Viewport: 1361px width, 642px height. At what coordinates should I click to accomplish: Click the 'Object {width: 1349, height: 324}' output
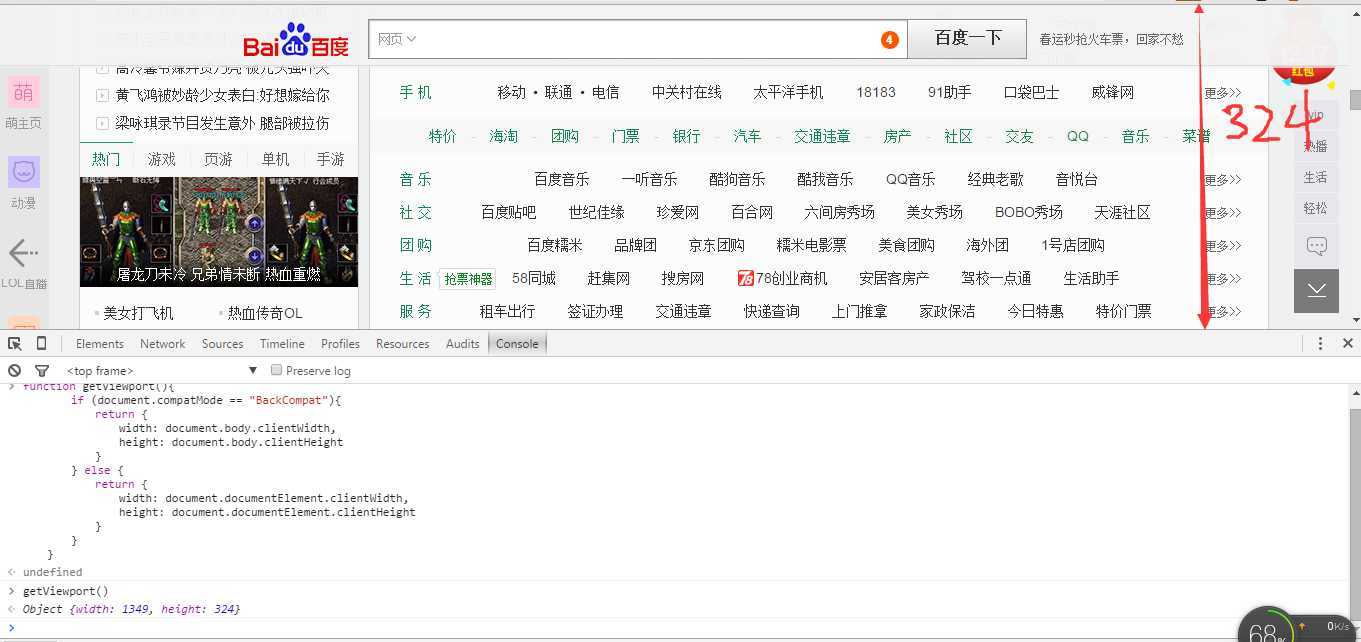[131, 609]
